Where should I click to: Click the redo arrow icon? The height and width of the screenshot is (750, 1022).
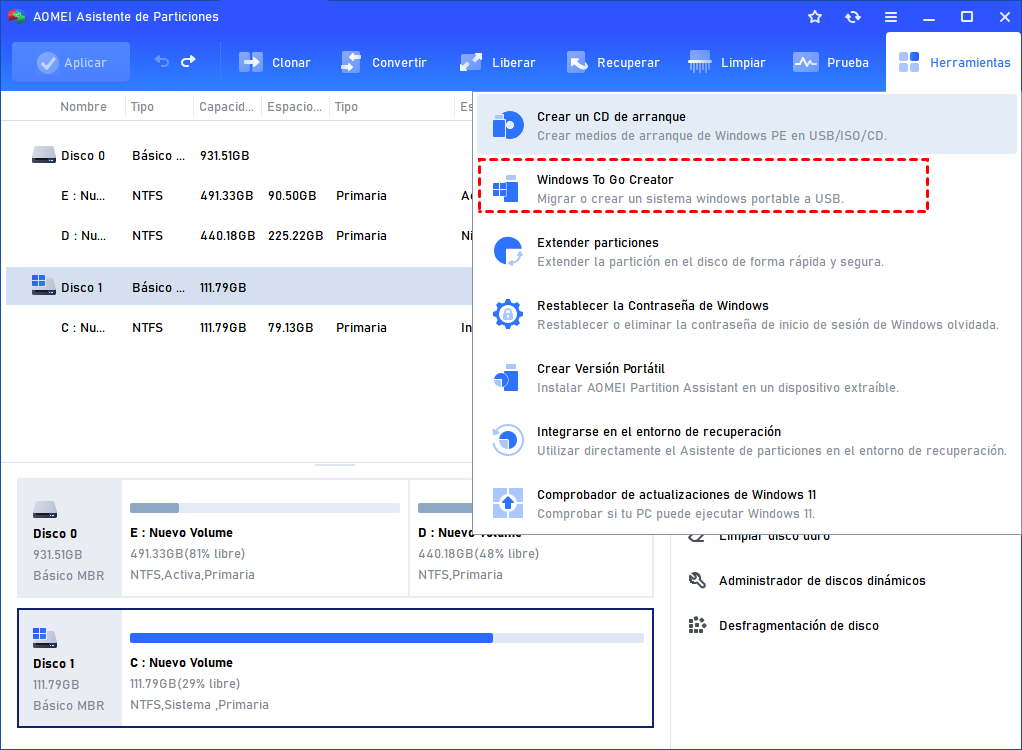[x=188, y=62]
